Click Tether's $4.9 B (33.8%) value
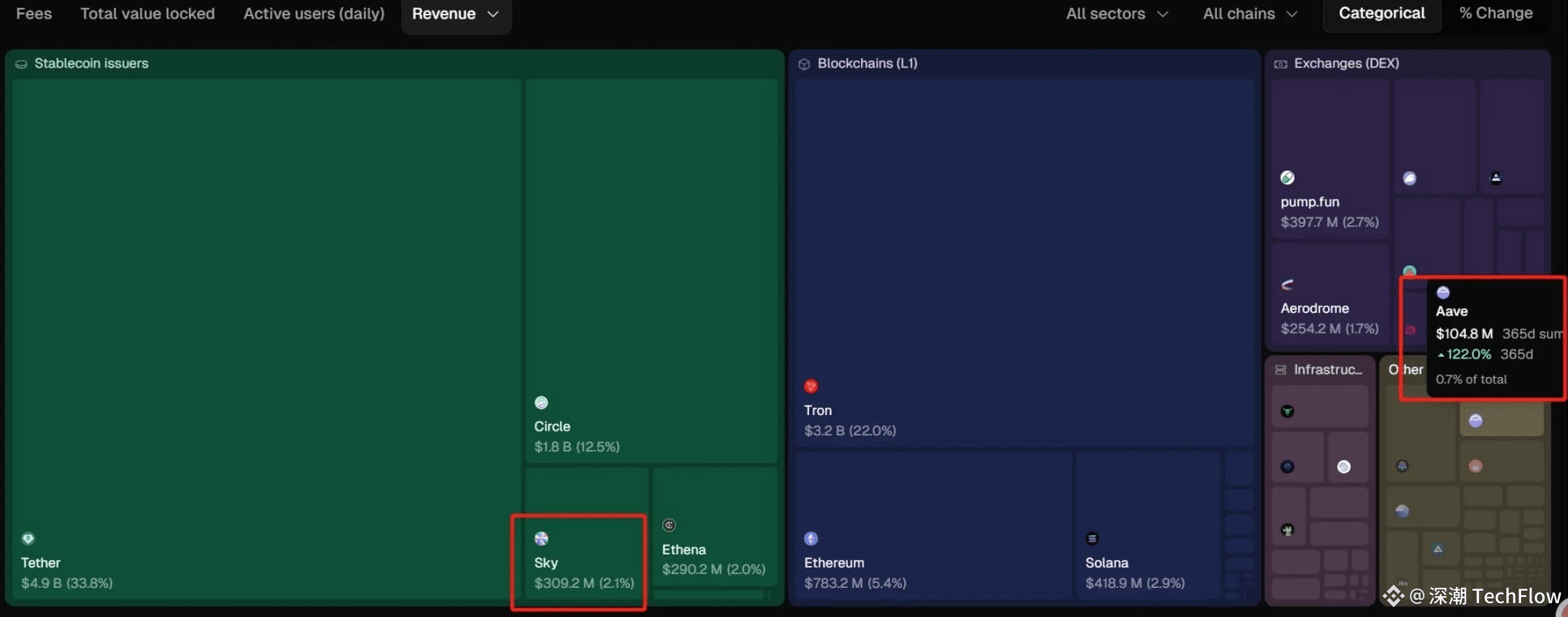 pyautogui.click(x=67, y=583)
